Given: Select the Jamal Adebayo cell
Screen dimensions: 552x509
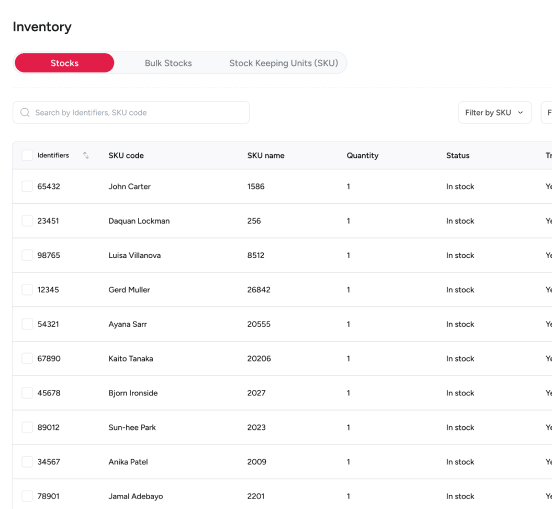Looking at the screenshot, I should 136,496.
